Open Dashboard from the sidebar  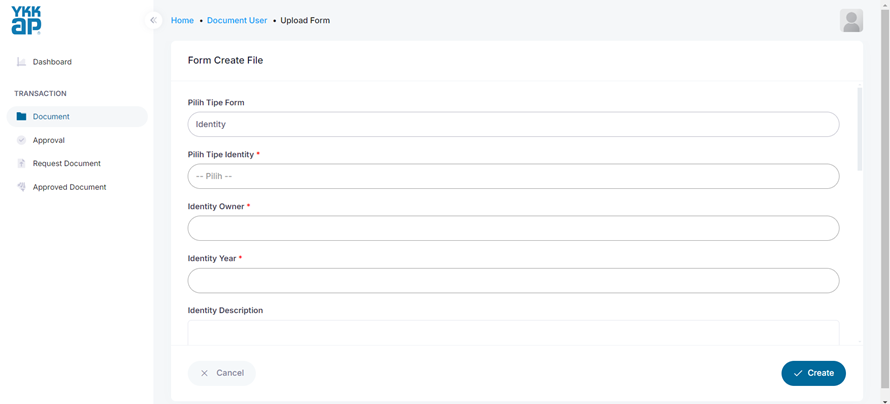click(52, 62)
